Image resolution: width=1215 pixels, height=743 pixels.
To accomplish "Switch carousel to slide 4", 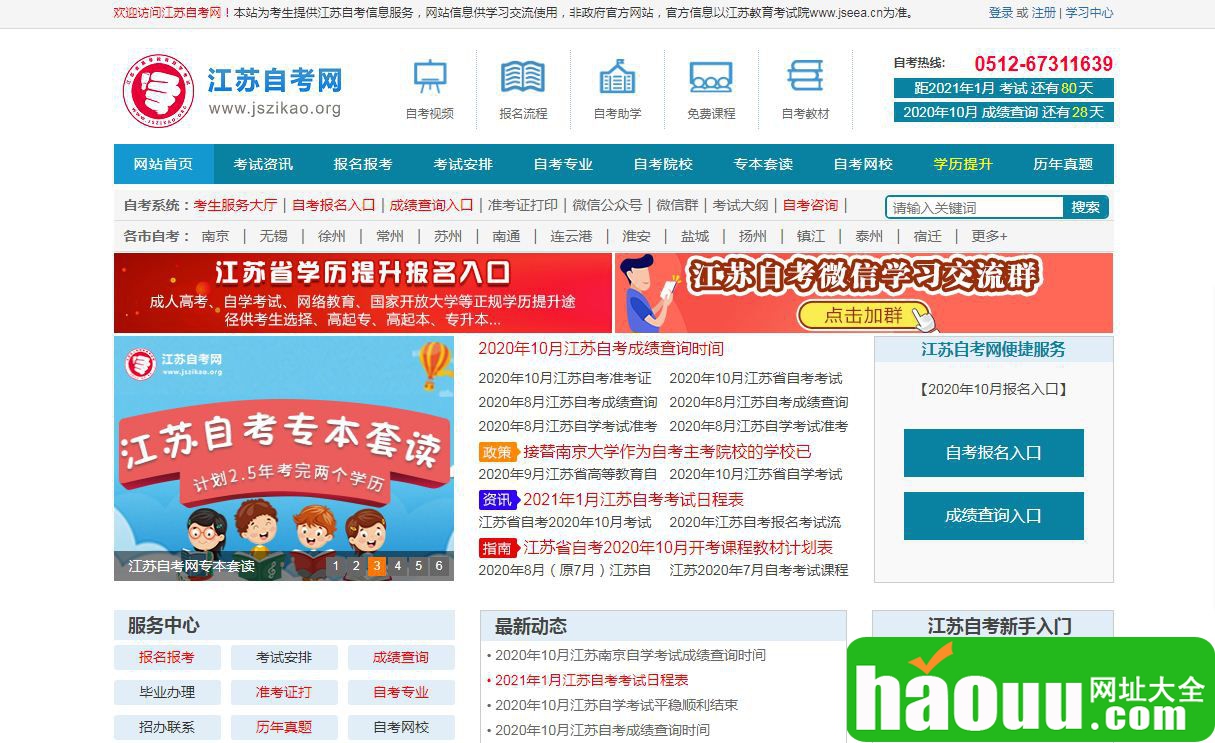I will [x=397, y=566].
